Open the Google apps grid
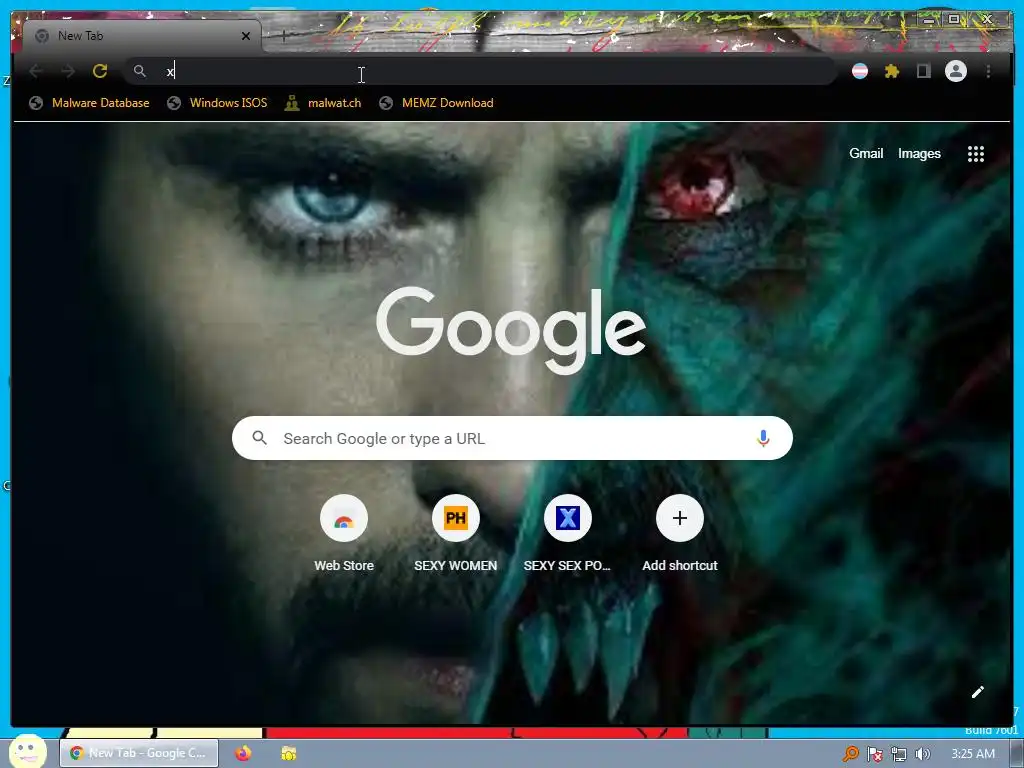The height and width of the screenshot is (768, 1024). point(976,154)
